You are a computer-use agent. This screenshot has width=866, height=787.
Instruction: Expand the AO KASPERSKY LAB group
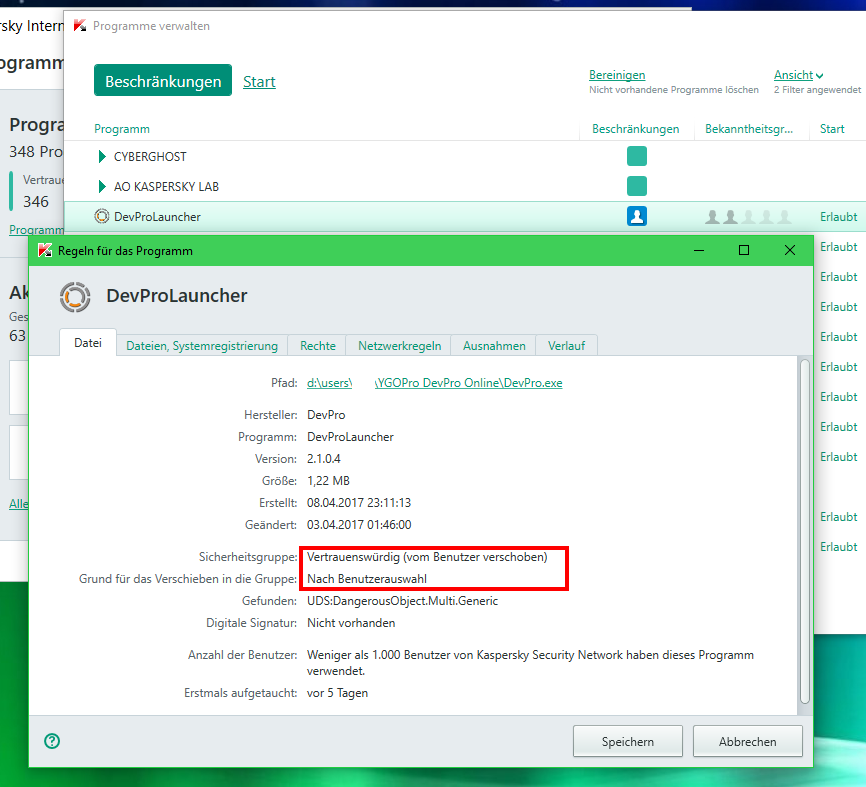[102, 186]
